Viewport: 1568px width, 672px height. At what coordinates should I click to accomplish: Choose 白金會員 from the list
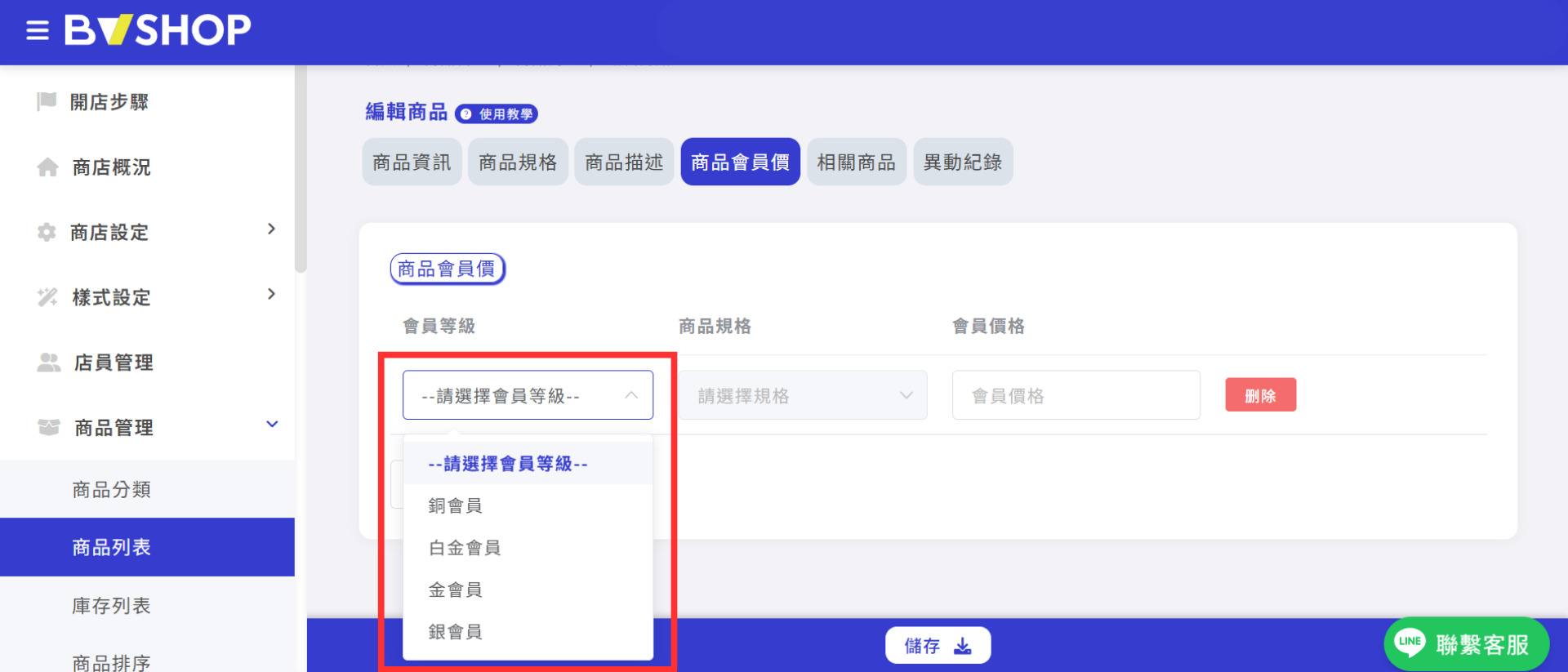point(528,547)
